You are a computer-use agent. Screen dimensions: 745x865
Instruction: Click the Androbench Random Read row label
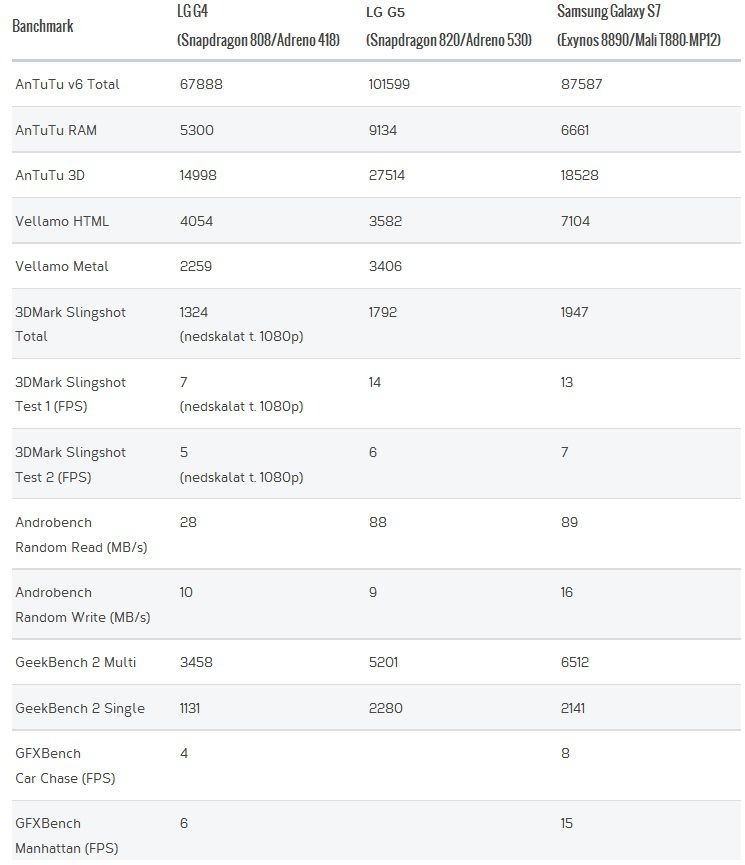coord(81,534)
